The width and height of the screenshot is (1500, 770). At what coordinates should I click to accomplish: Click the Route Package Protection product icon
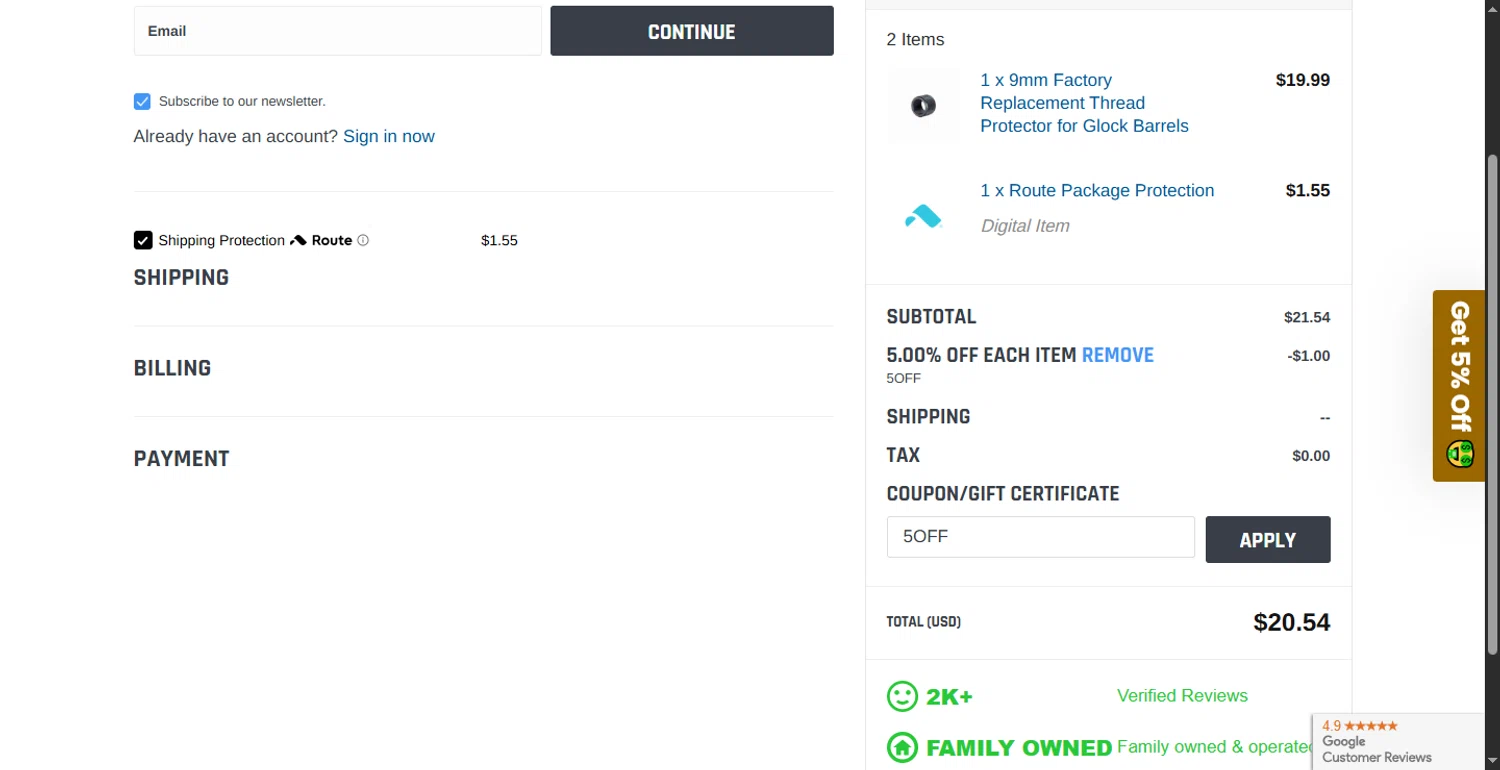click(923, 215)
